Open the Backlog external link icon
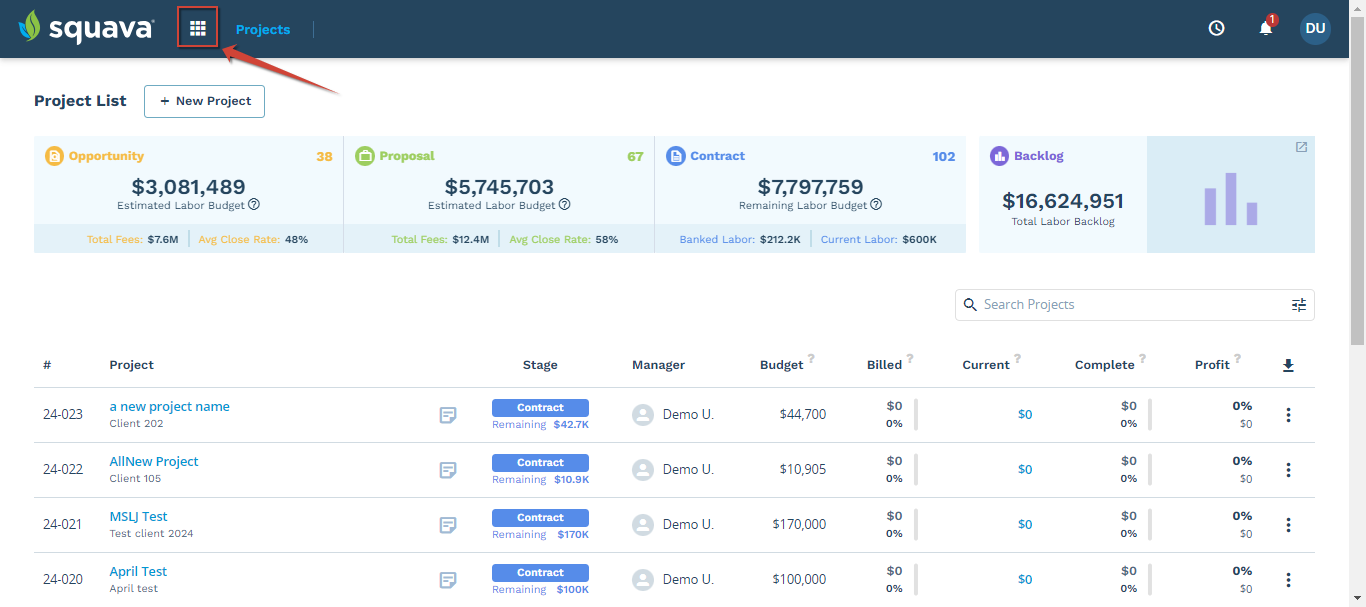 [x=1301, y=147]
